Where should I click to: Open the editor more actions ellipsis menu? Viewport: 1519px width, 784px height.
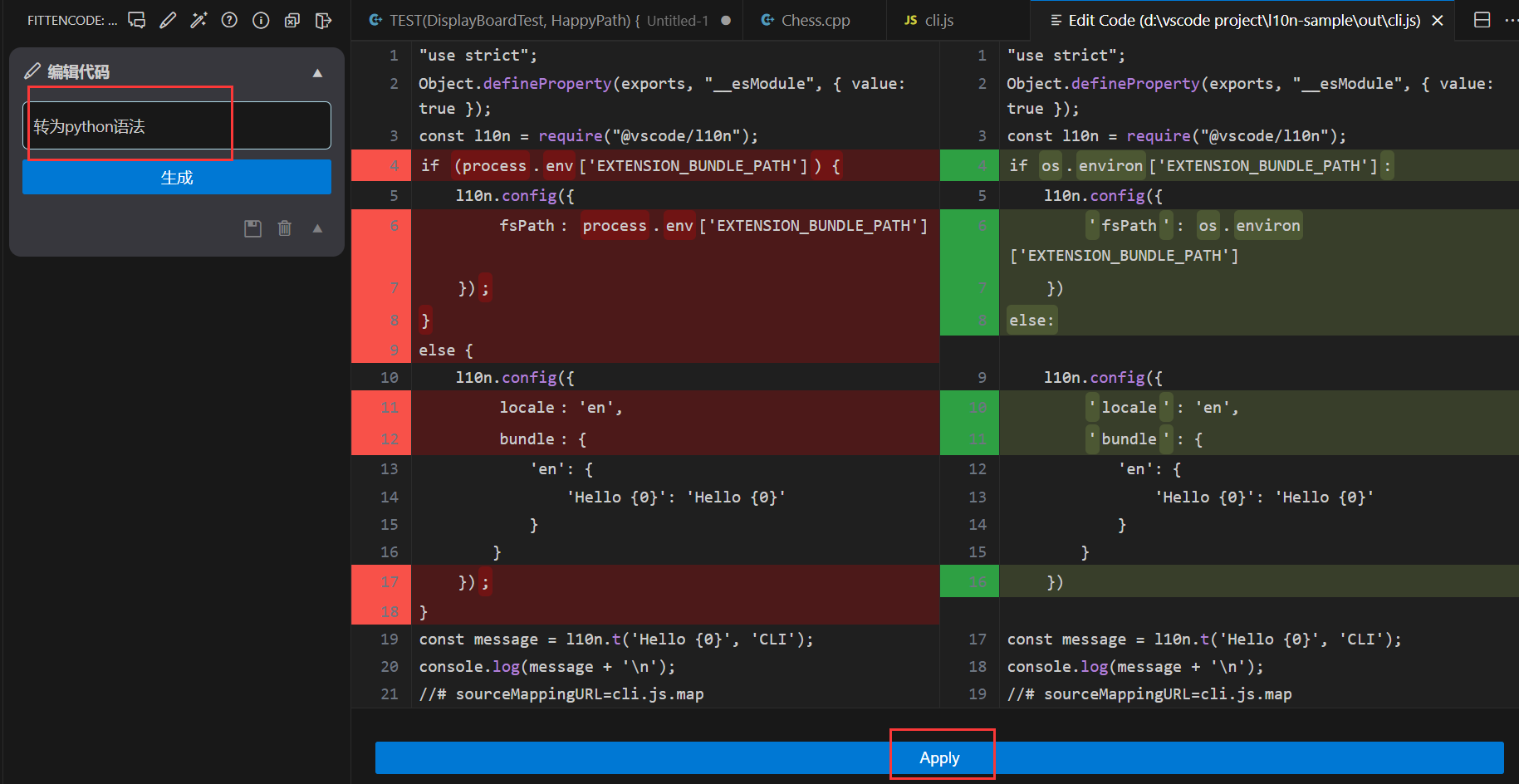click(x=1511, y=20)
